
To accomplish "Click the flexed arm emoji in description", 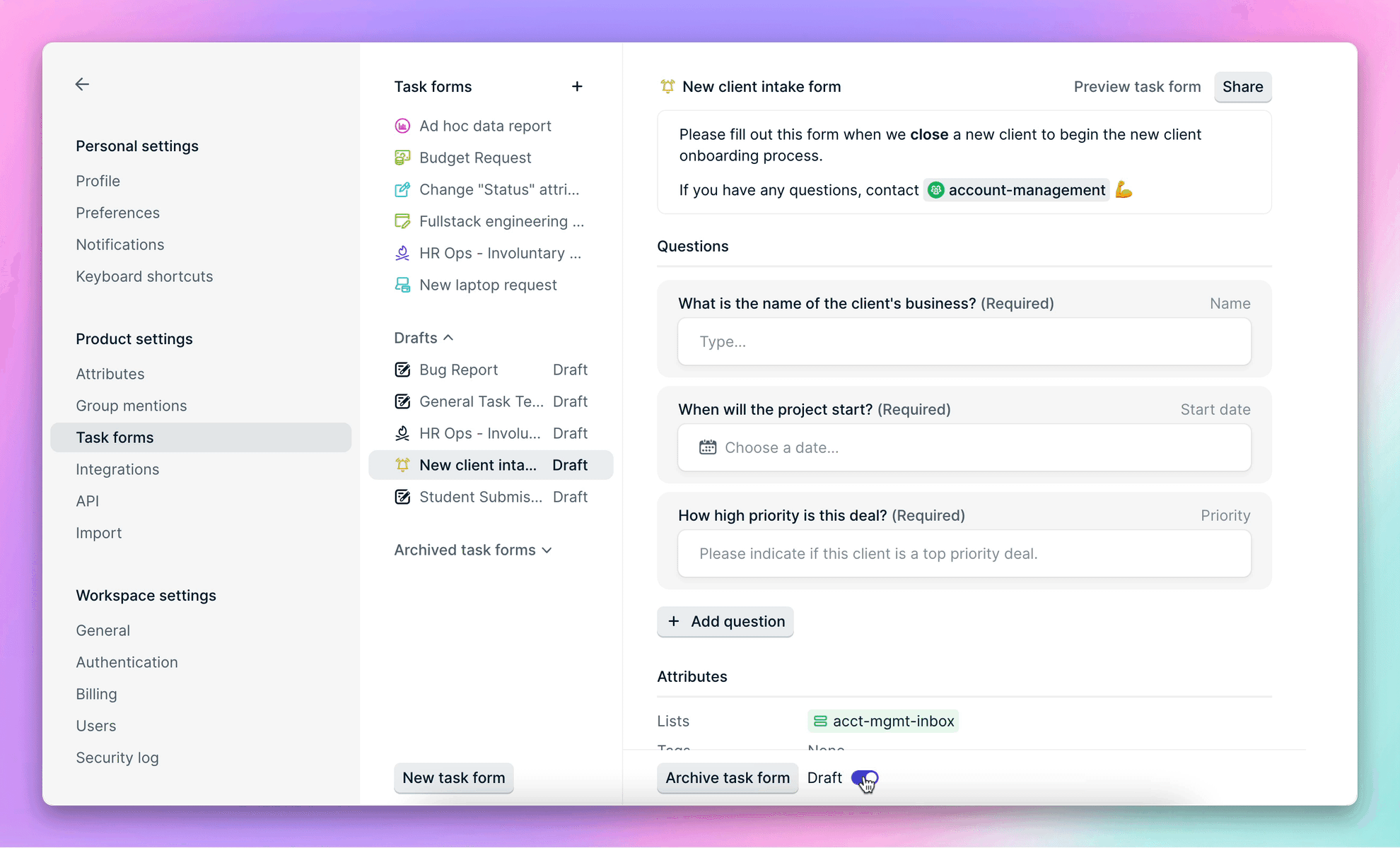I will (x=1124, y=189).
